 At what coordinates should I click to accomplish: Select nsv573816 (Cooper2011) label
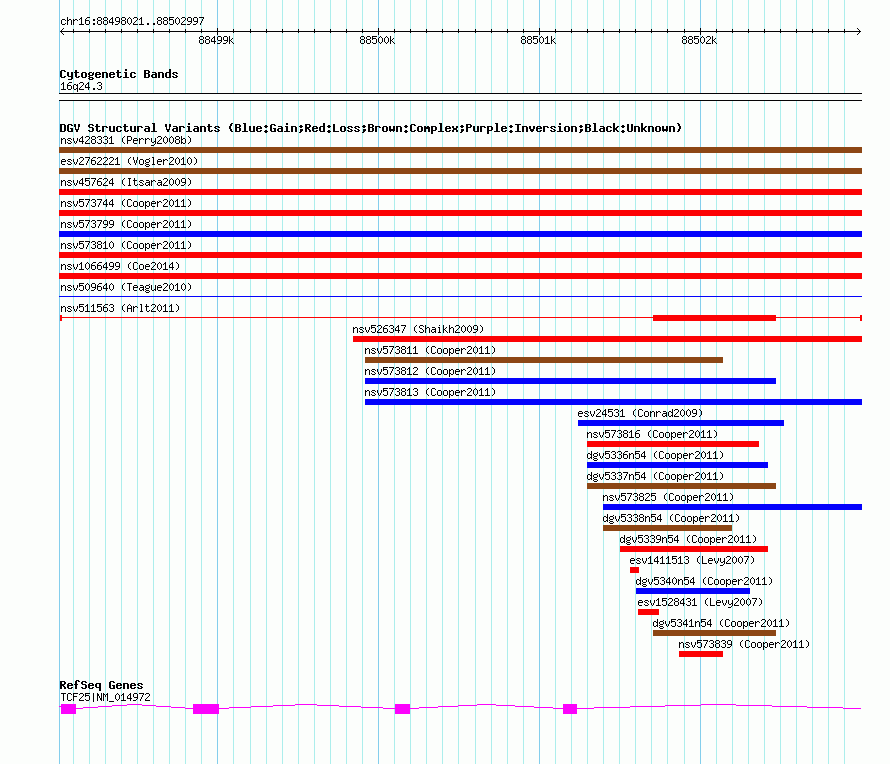652,434
